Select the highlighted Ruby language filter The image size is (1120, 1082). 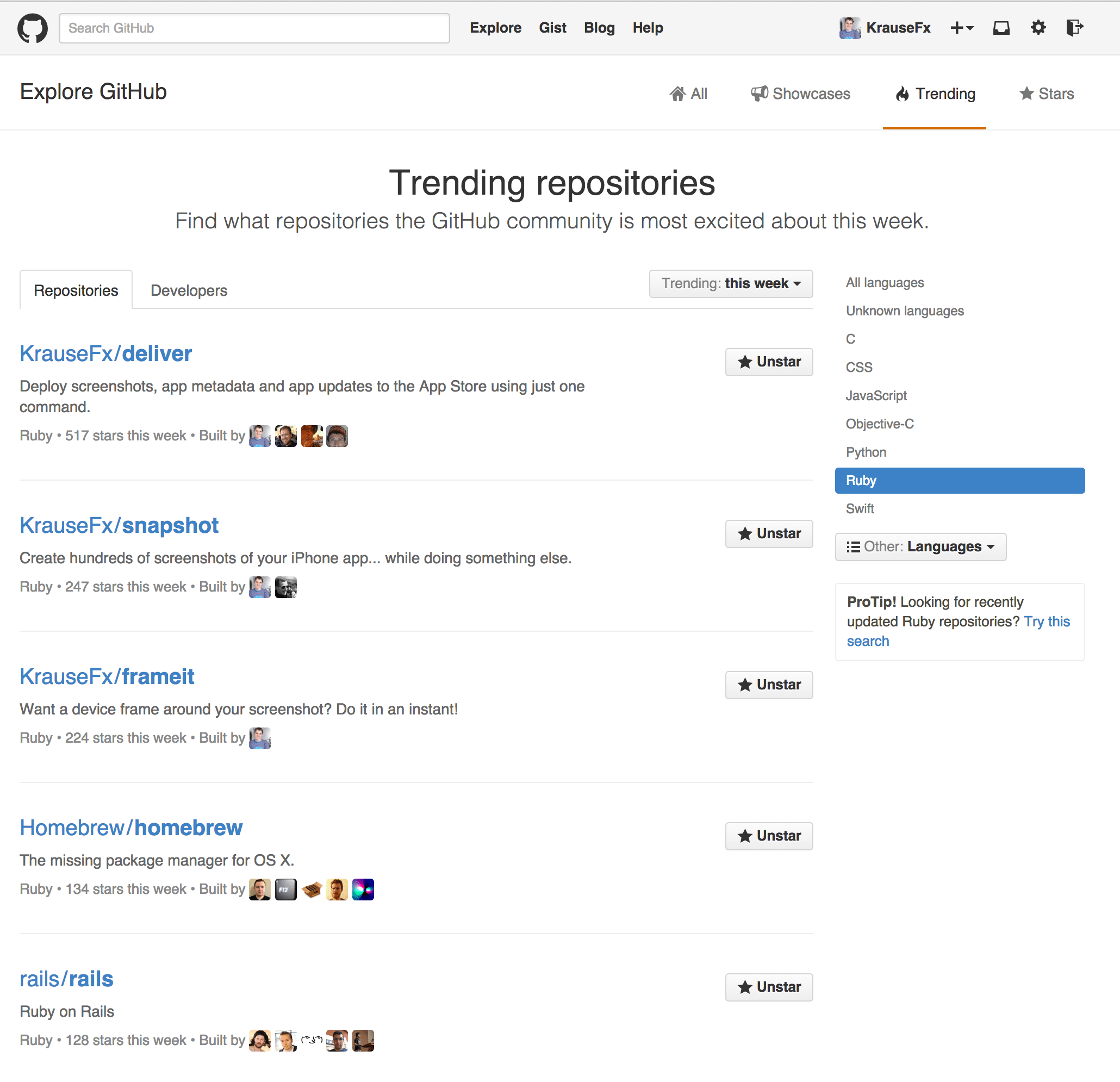tap(960, 481)
